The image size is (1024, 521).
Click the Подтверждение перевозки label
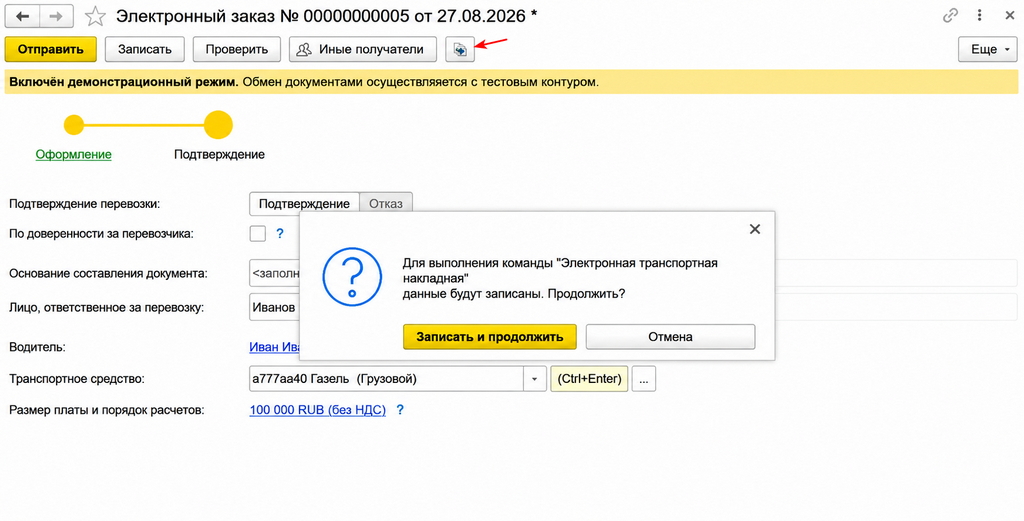[84, 204]
